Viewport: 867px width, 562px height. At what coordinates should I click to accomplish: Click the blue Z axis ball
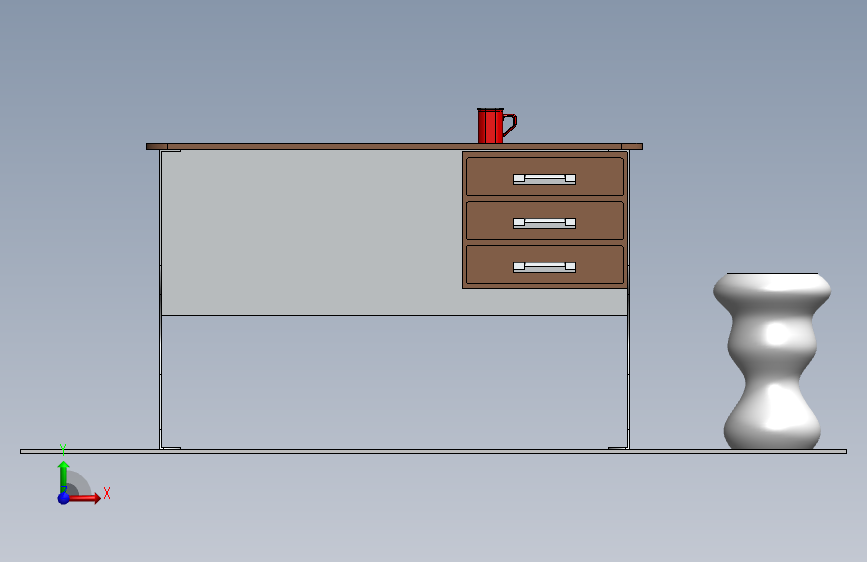click(64, 498)
